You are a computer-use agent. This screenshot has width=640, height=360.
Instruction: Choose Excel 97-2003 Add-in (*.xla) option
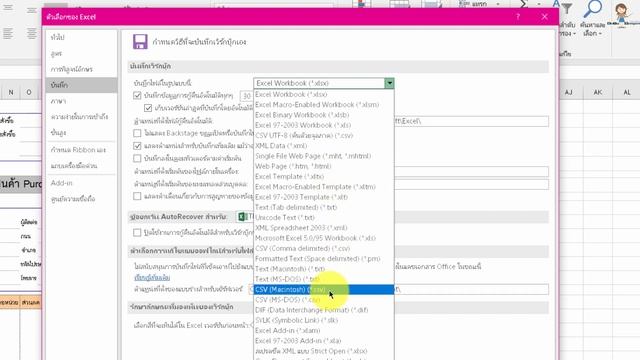click(x=324, y=340)
